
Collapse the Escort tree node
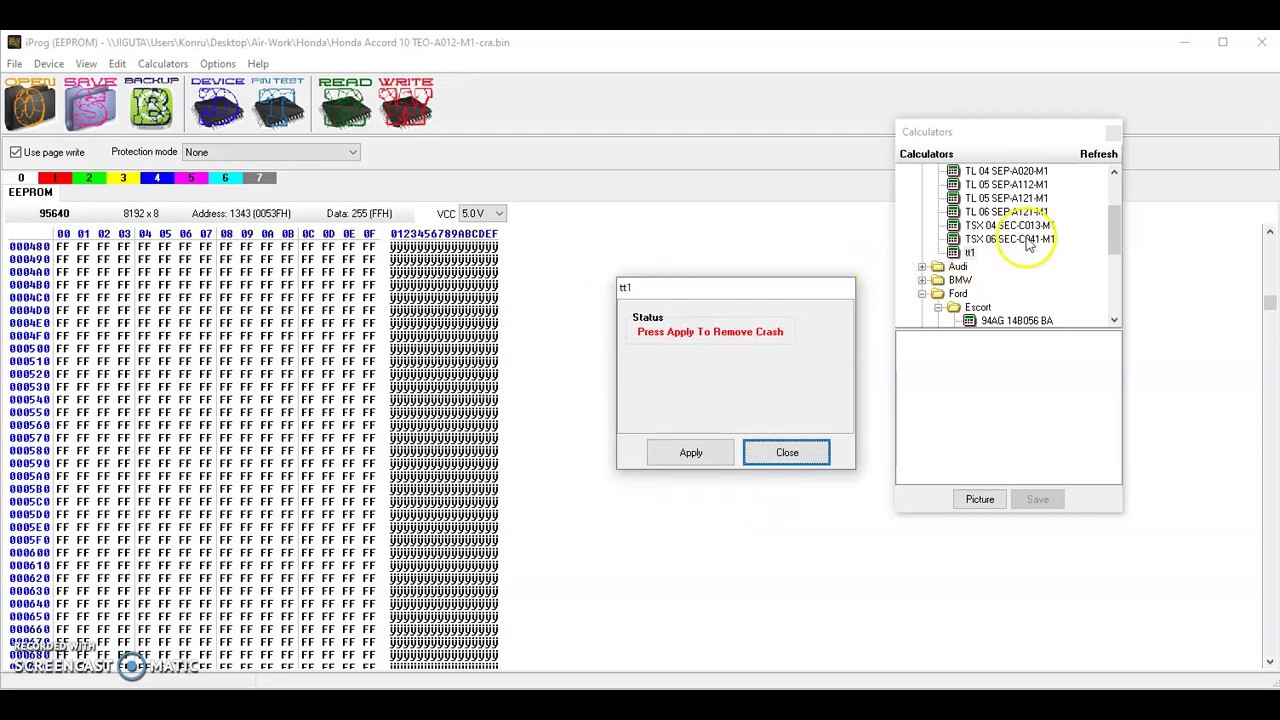click(x=938, y=308)
